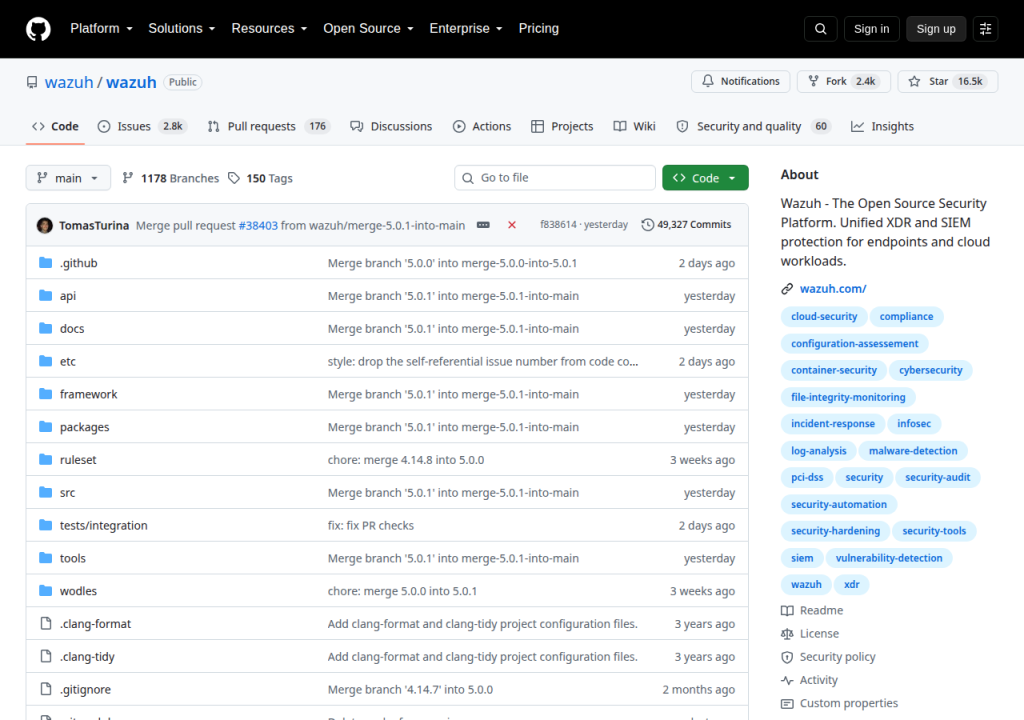Viewport: 1024px width, 720px height.
Task: Click the commits history clock icon
Action: tap(647, 225)
